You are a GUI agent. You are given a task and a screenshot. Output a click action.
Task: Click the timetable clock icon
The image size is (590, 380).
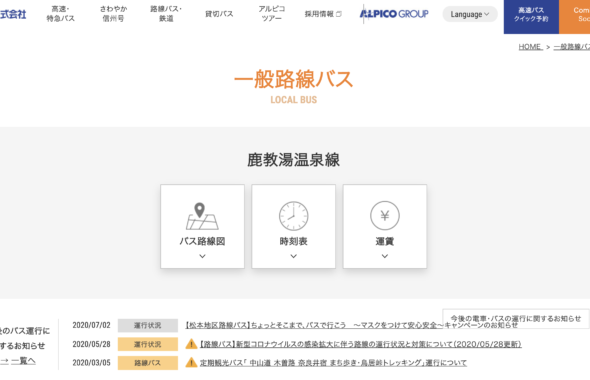tap(293, 216)
